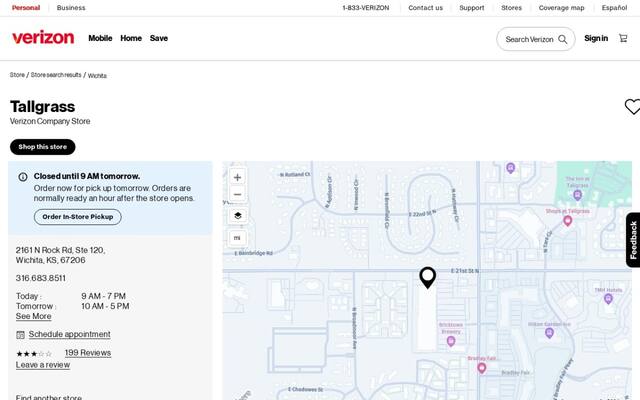Click Today hours 9 AM - 7 PM
The width and height of the screenshot is (640, 400).
pyautogui.click(x=103, y=296)
